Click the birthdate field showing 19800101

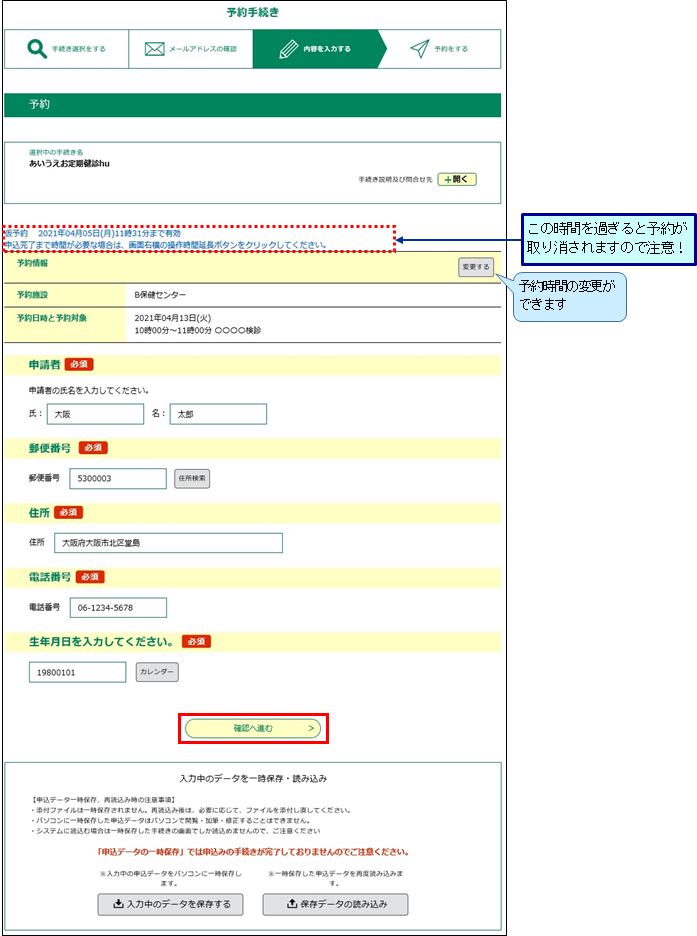click(78, 672)
